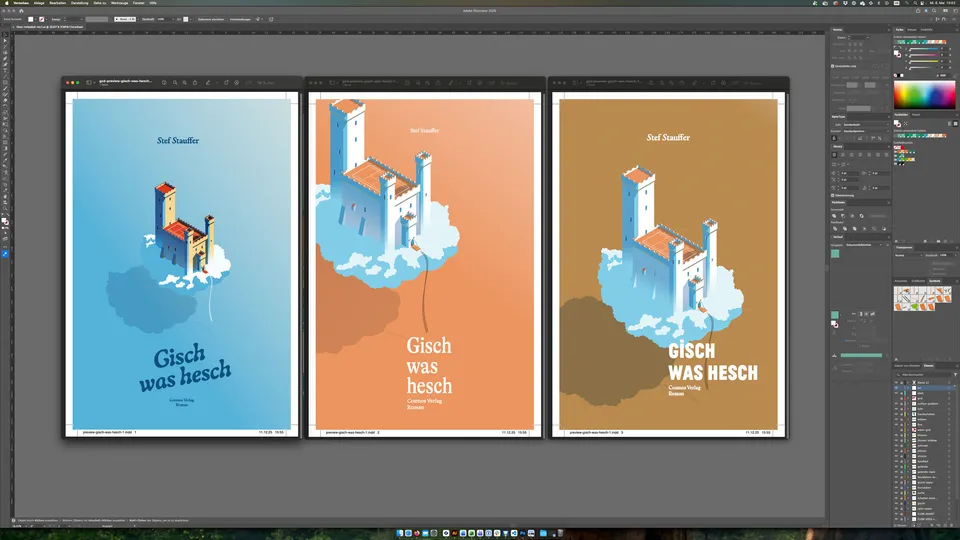960x540 pixels.
Task: Open the sidebar view button in the blue-cover Preview window
Action: point(88,83)
